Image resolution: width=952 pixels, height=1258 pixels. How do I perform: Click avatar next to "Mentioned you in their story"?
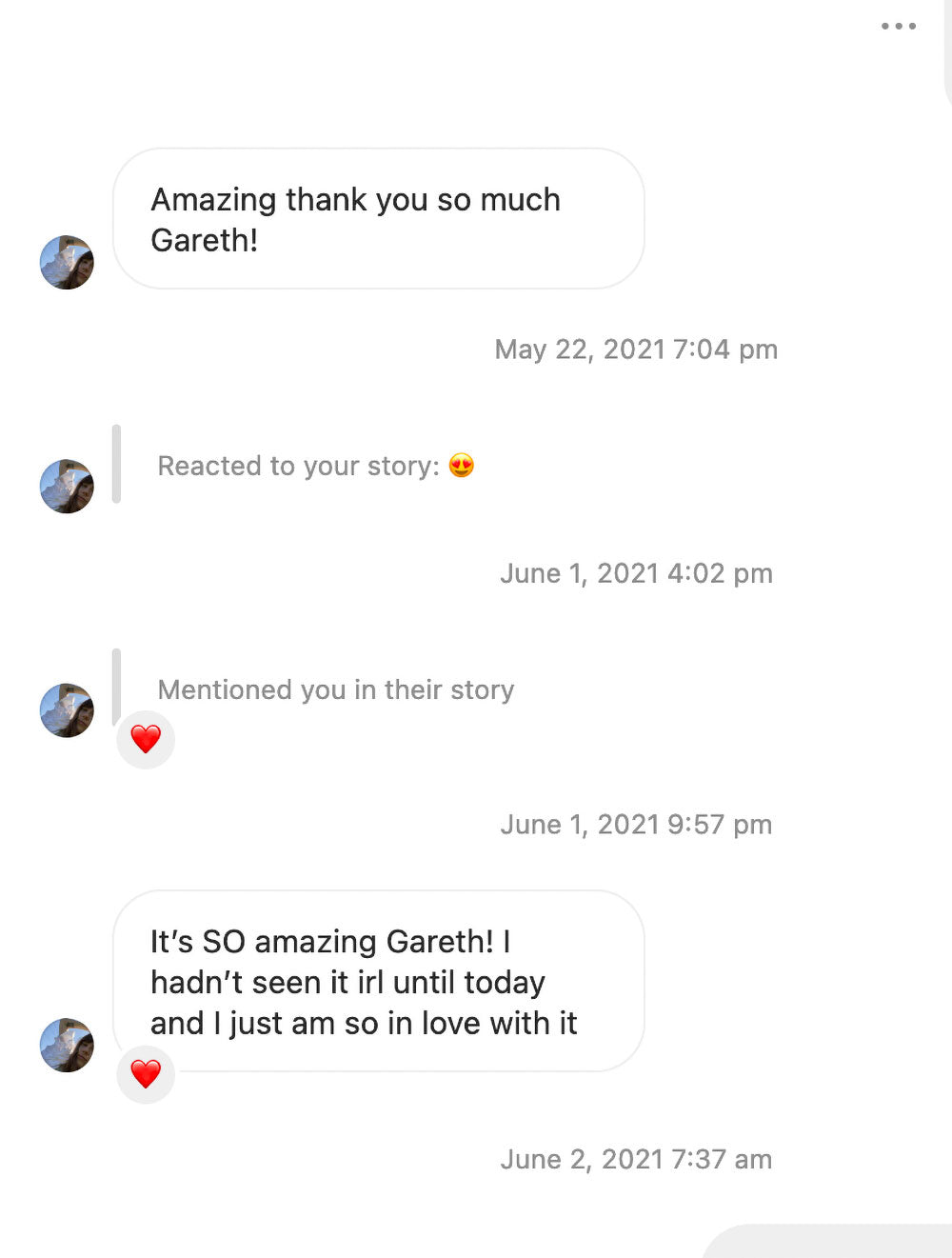pyautogui.click(x=67, y=709)
